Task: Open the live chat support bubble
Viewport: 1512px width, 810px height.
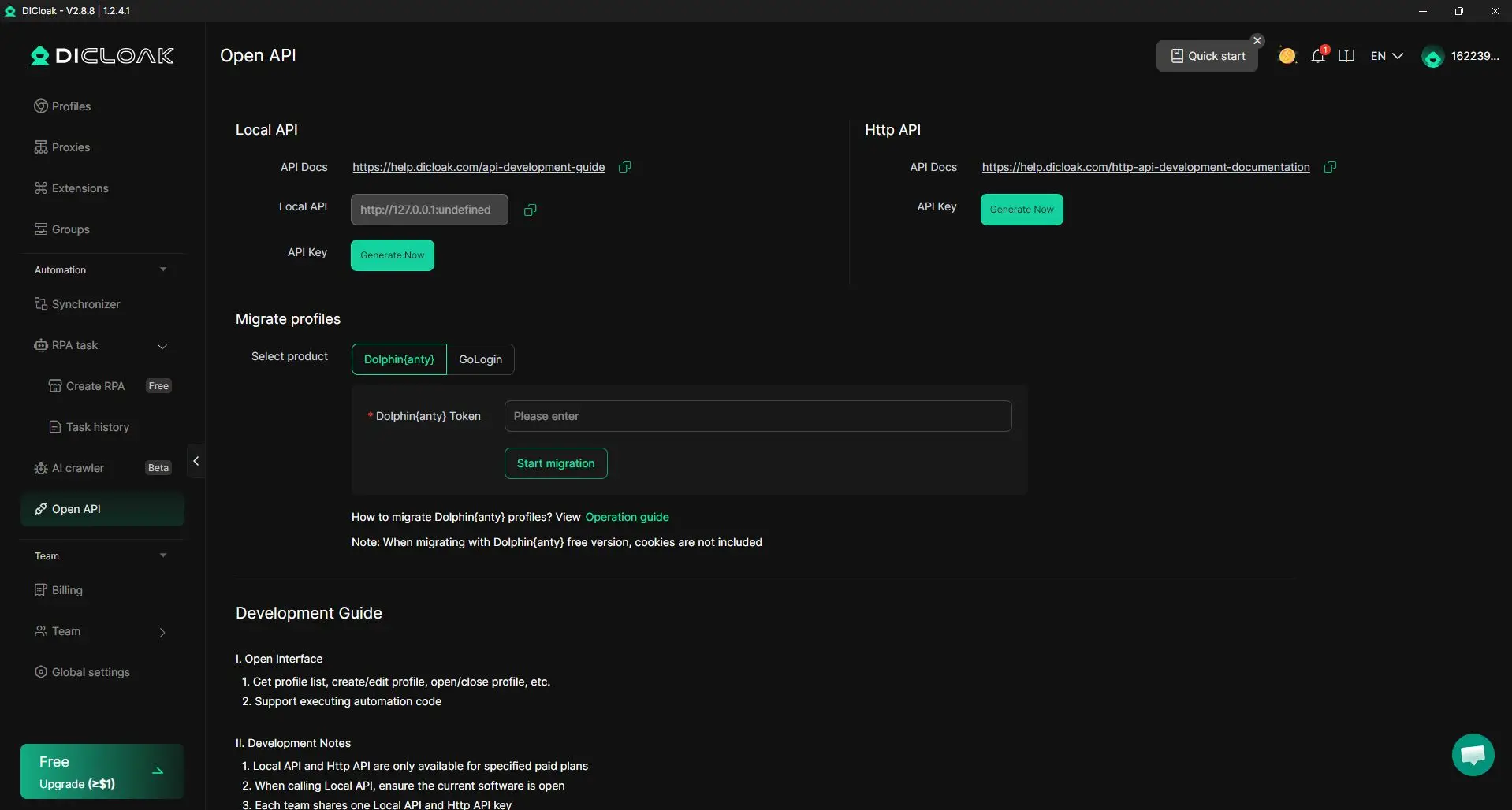Action: click(1473, 755)
